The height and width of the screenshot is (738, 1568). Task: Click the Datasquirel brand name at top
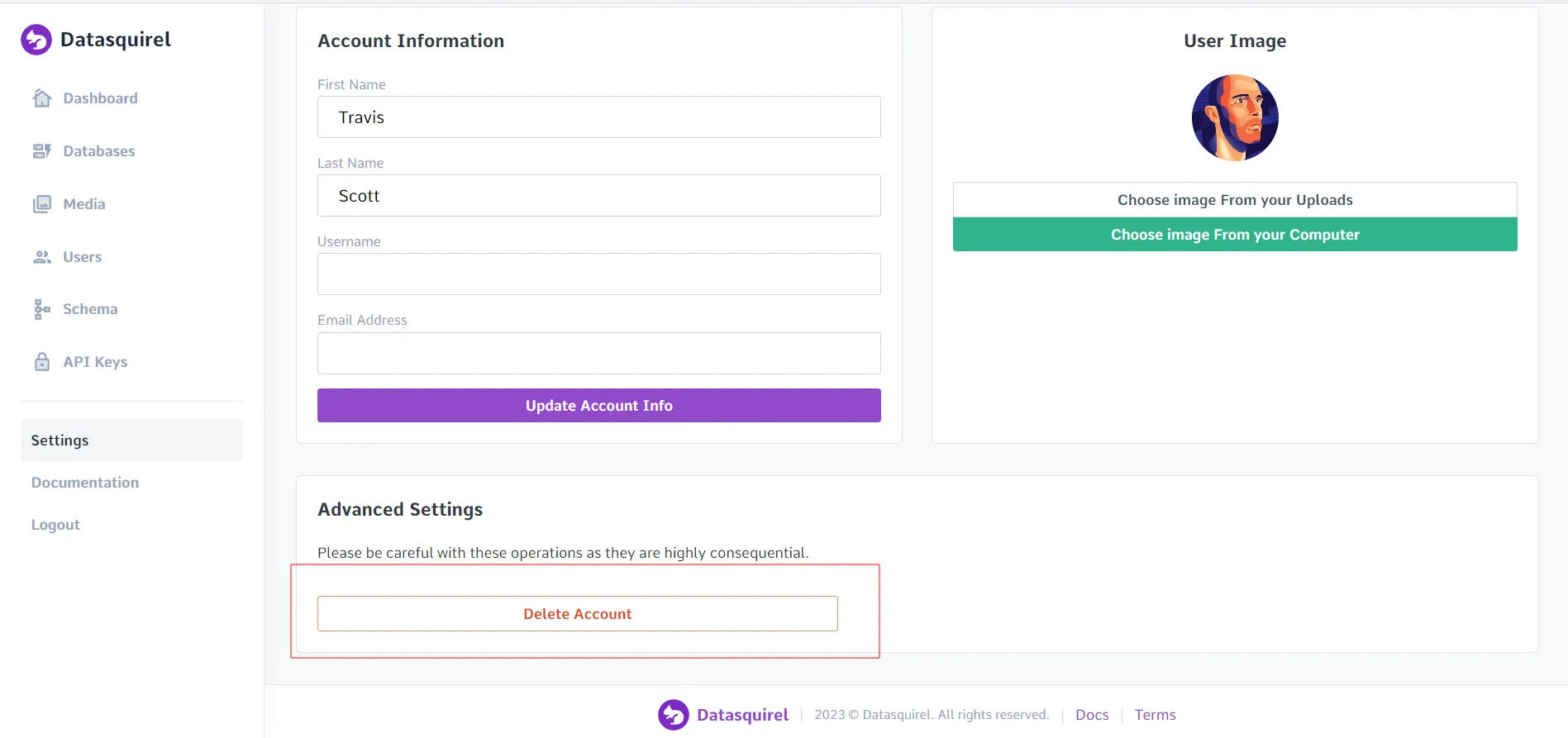[116, 40]
